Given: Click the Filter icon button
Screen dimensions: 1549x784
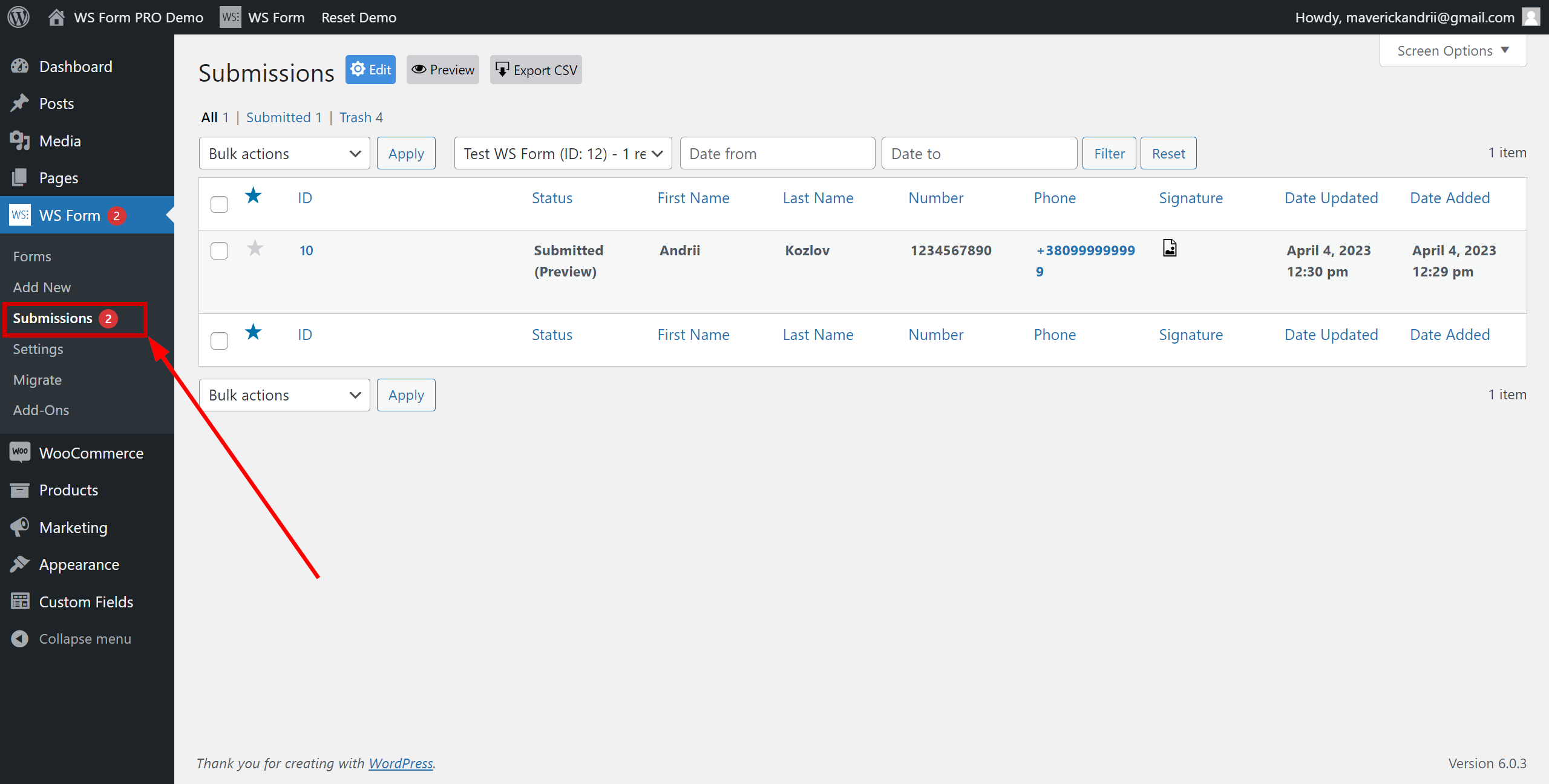Looking at the screenshot, I should pos(1110,153).
